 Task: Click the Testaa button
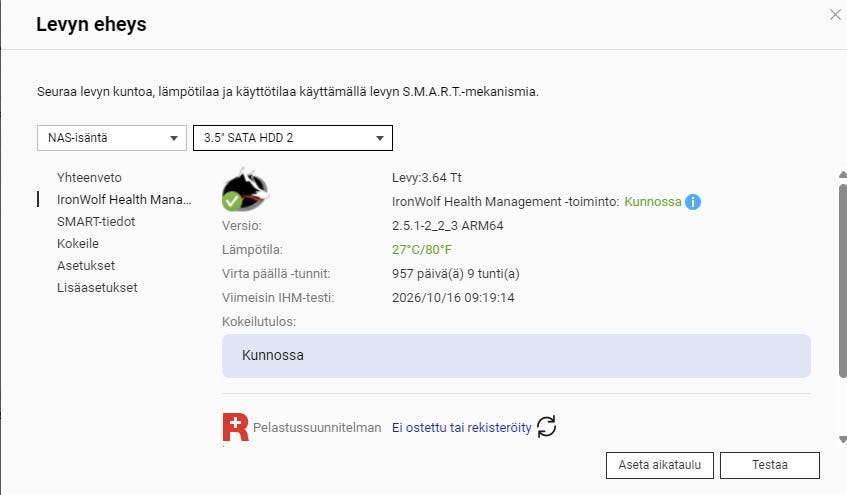tap(770, 465)
